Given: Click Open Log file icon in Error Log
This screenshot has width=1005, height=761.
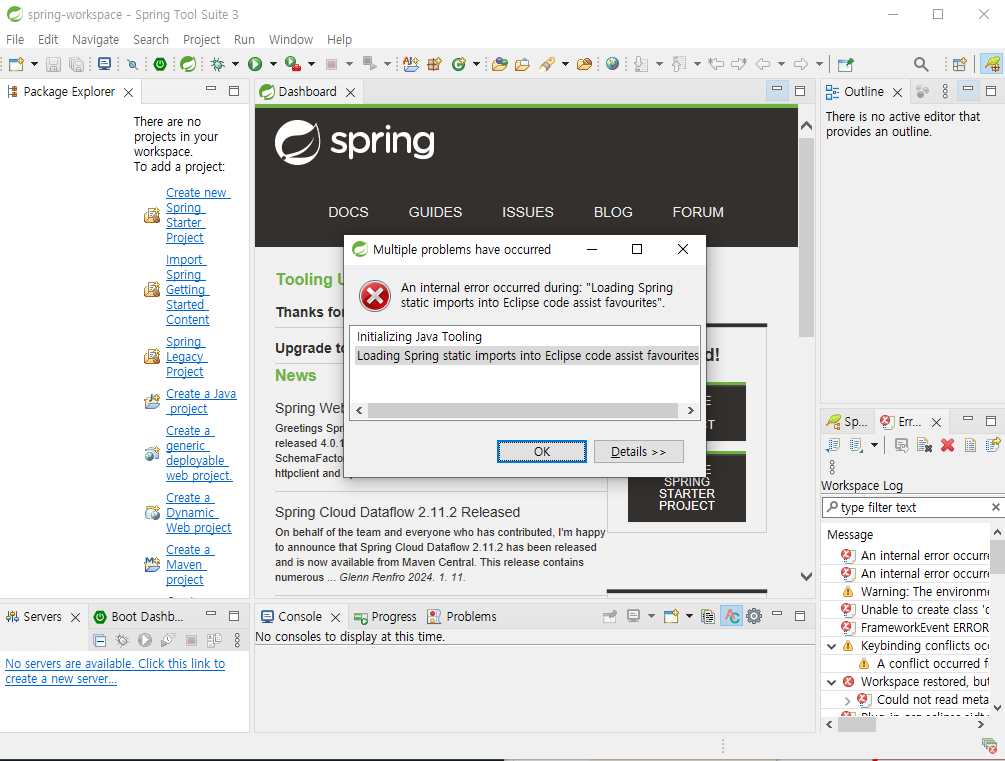Looking at the screenshot, I should (x=970, y=444).
